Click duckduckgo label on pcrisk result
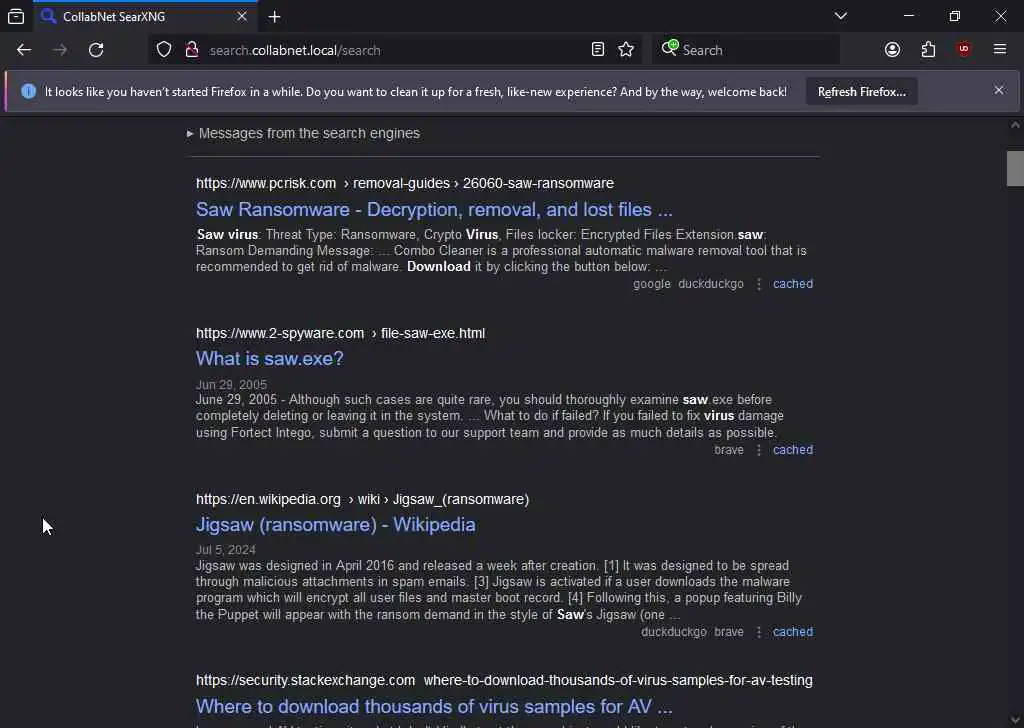The image size is (1024, 728). click(711, 284)
